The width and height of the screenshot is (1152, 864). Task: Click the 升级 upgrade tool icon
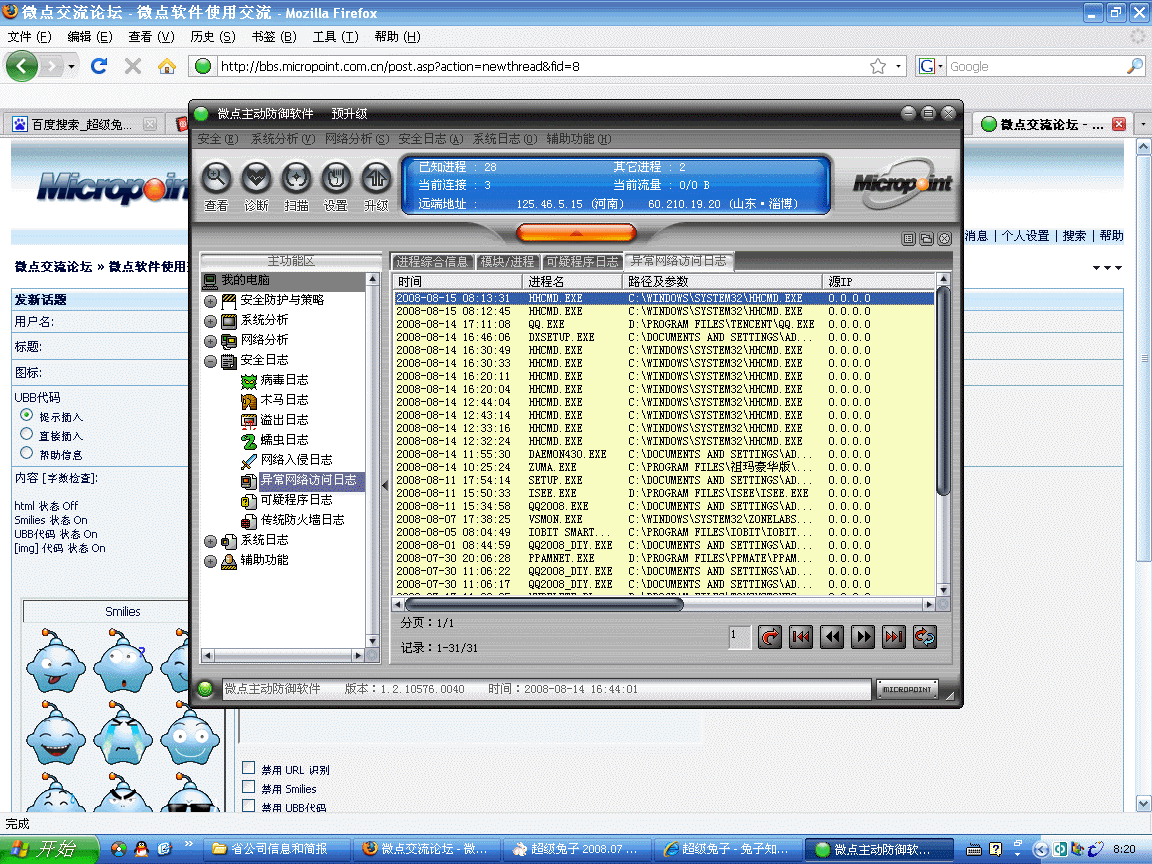click(x=376, y=179)
